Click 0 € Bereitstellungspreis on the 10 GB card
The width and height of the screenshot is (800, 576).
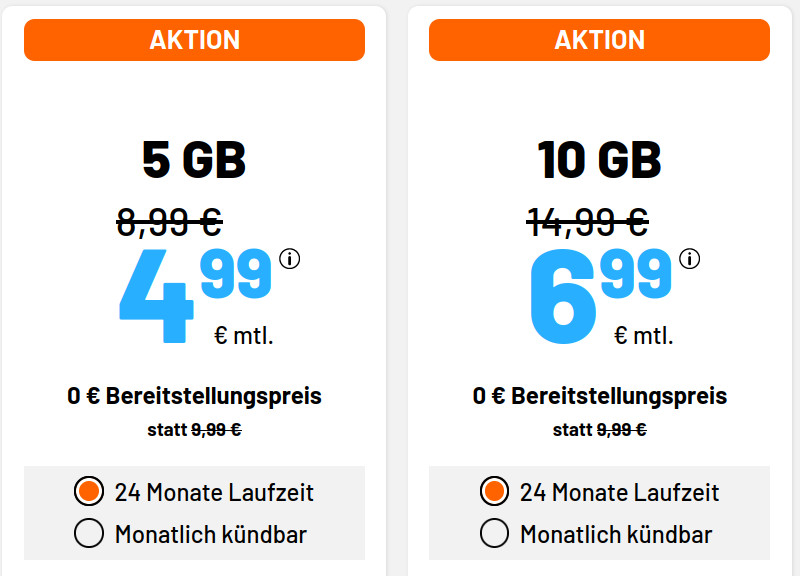coord(598,396)
